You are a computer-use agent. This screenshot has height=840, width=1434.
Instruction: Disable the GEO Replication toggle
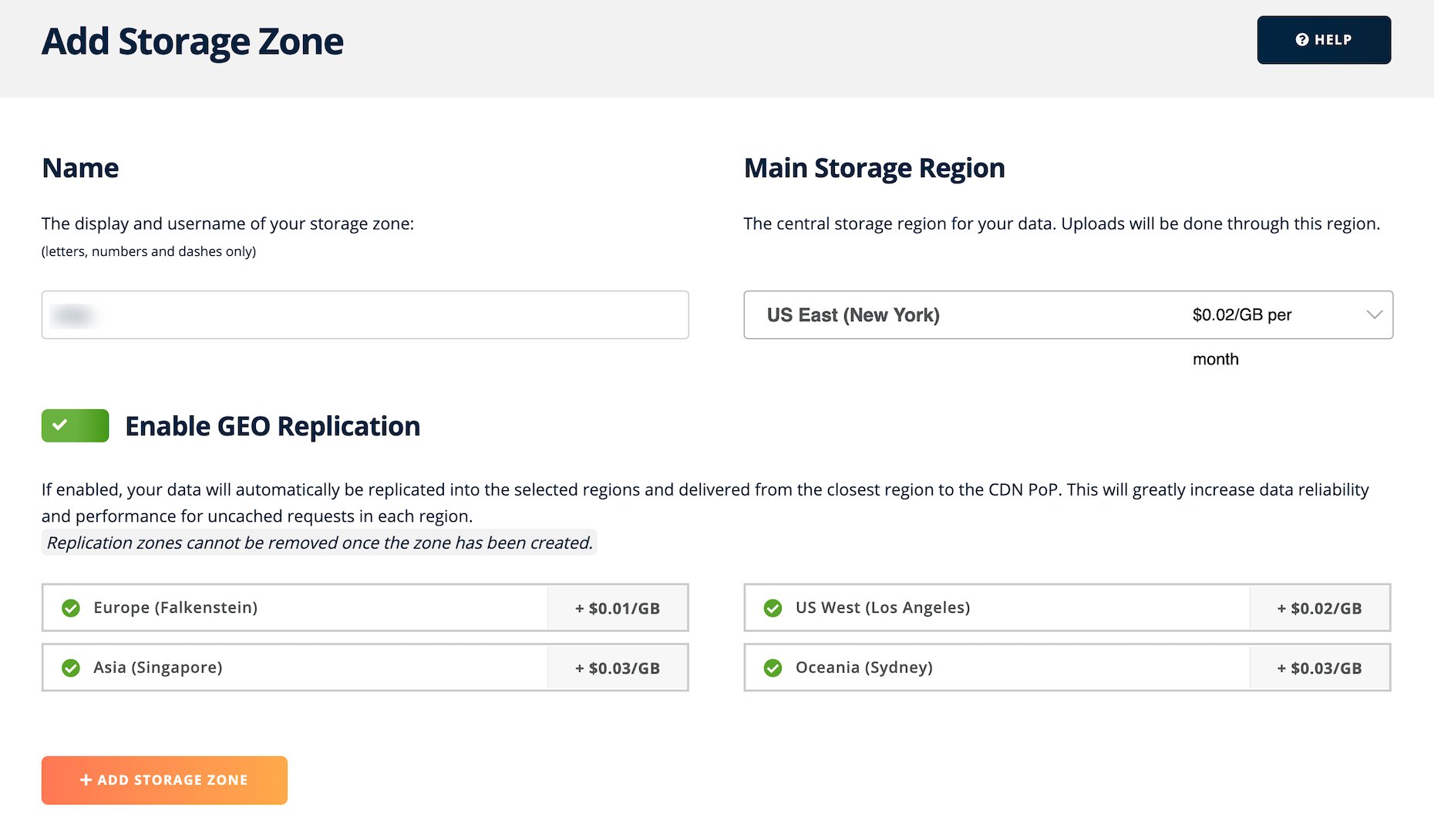(x=75, y=425)
